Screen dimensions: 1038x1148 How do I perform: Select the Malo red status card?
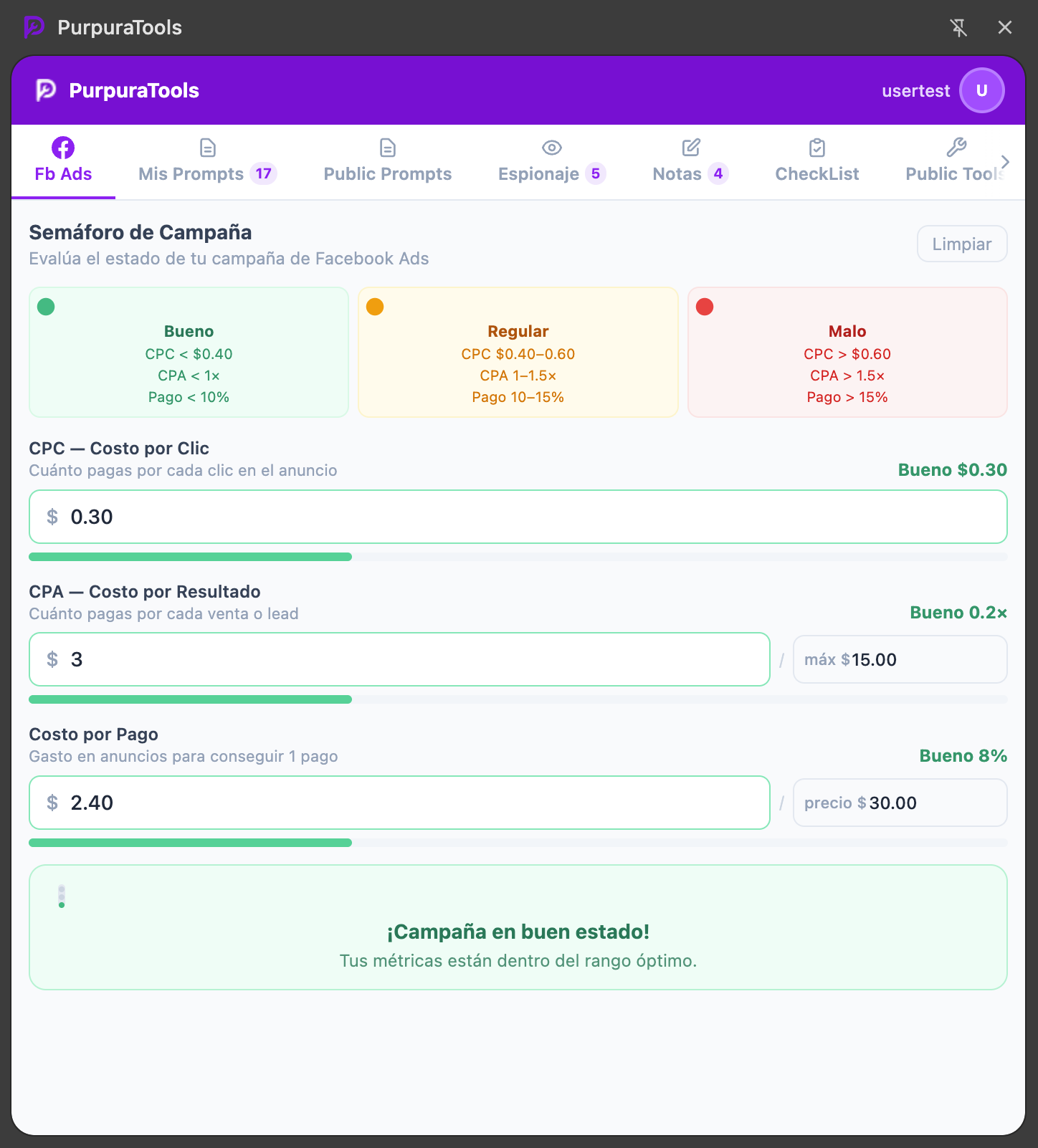click(x=847, y=353)
